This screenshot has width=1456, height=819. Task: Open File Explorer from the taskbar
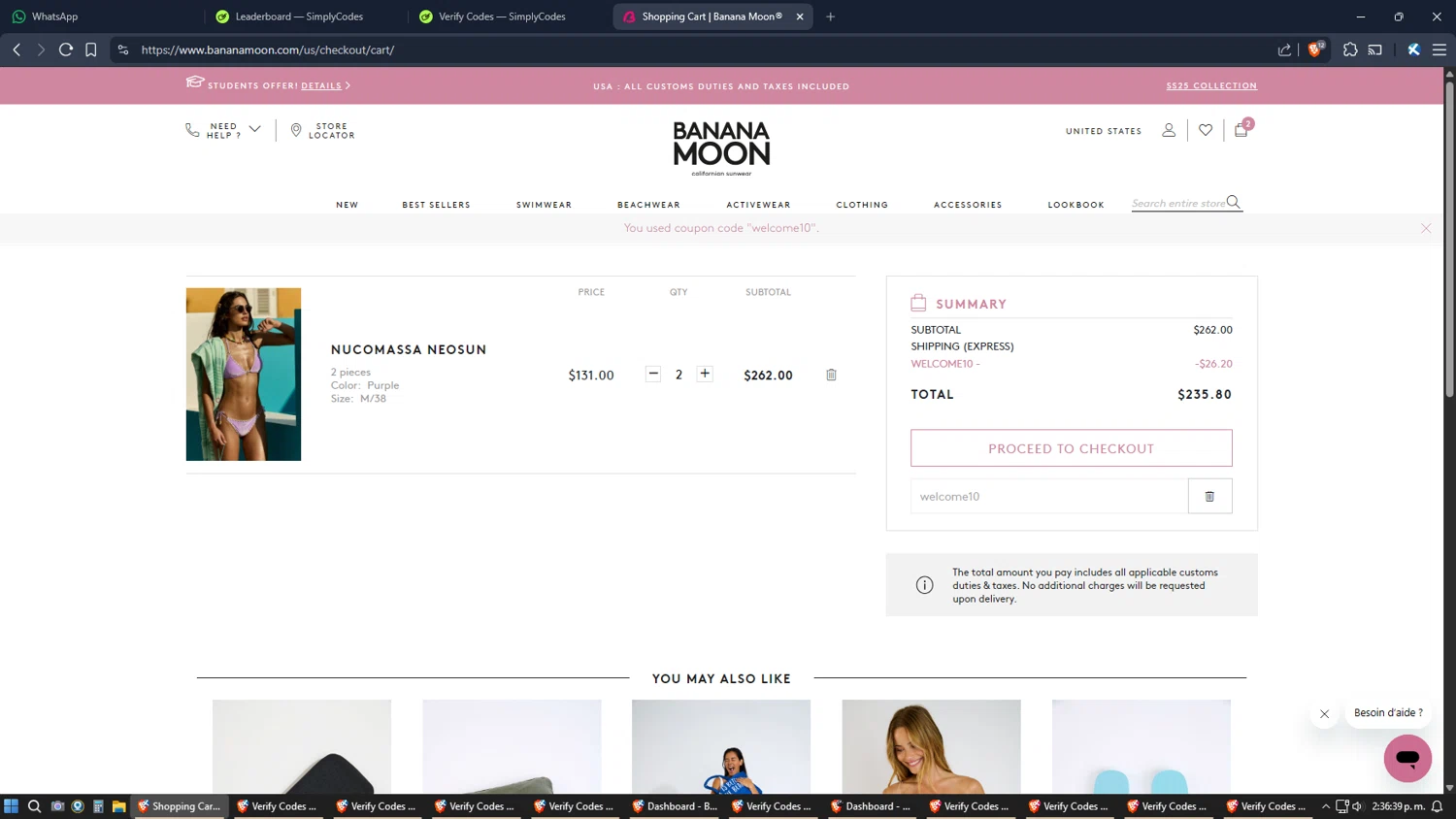point(118,806)
